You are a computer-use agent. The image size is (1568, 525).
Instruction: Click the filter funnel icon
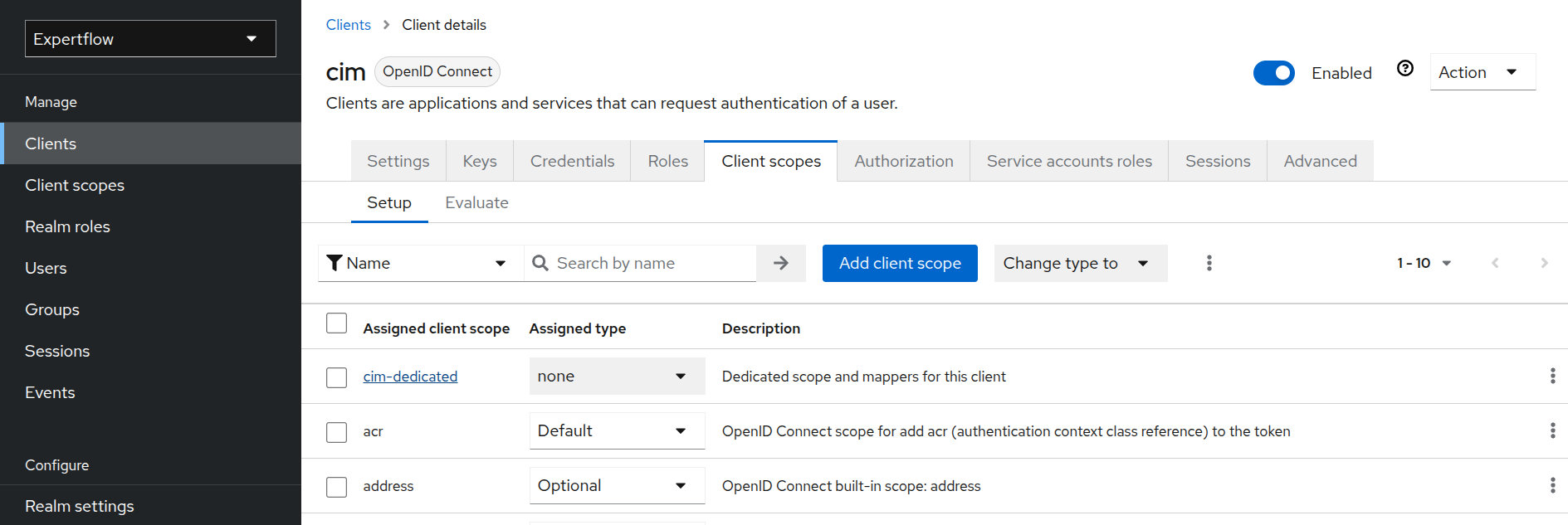[335, 263]
